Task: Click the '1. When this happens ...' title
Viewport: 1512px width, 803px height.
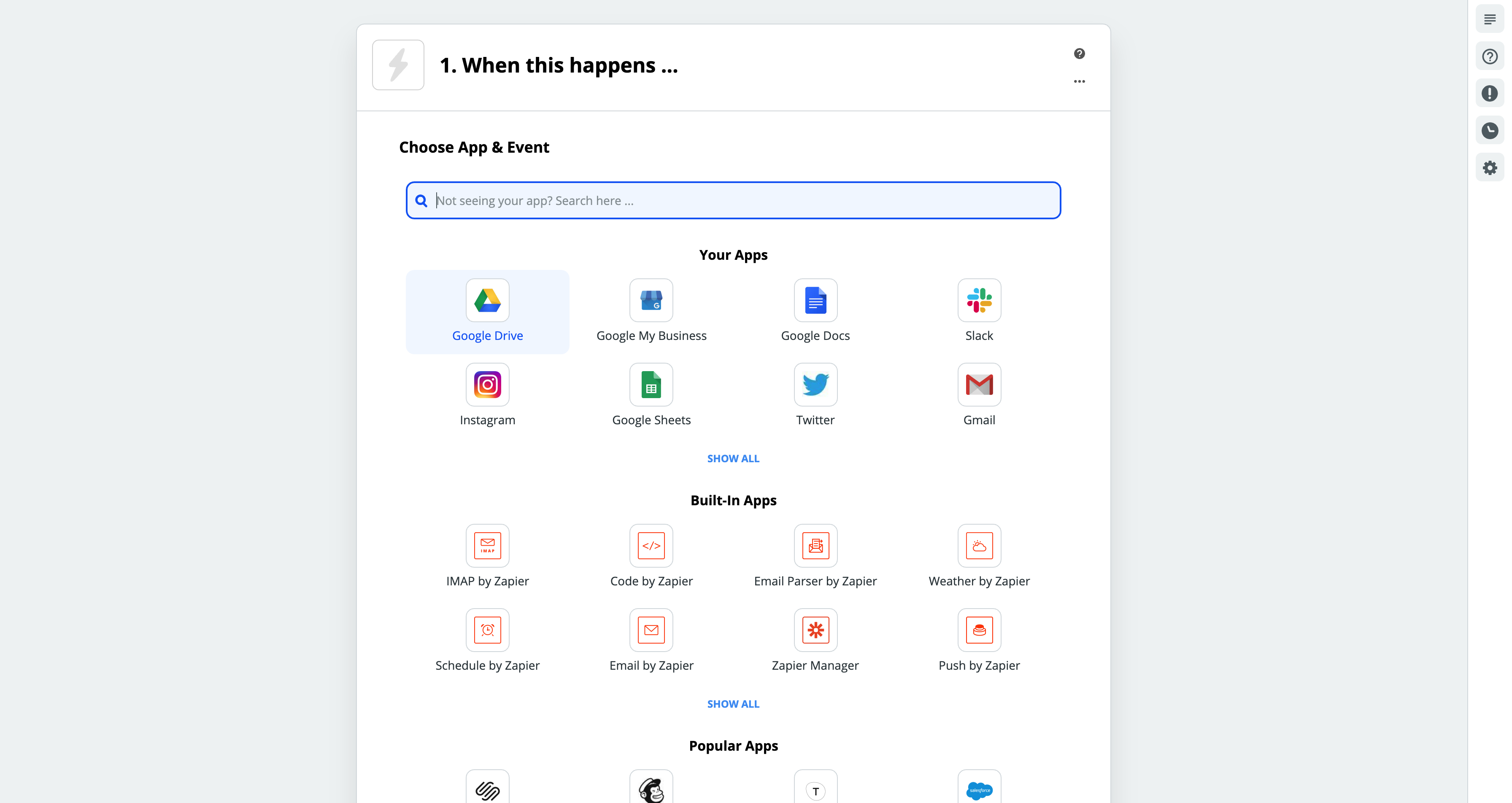Action: [559, 65]
